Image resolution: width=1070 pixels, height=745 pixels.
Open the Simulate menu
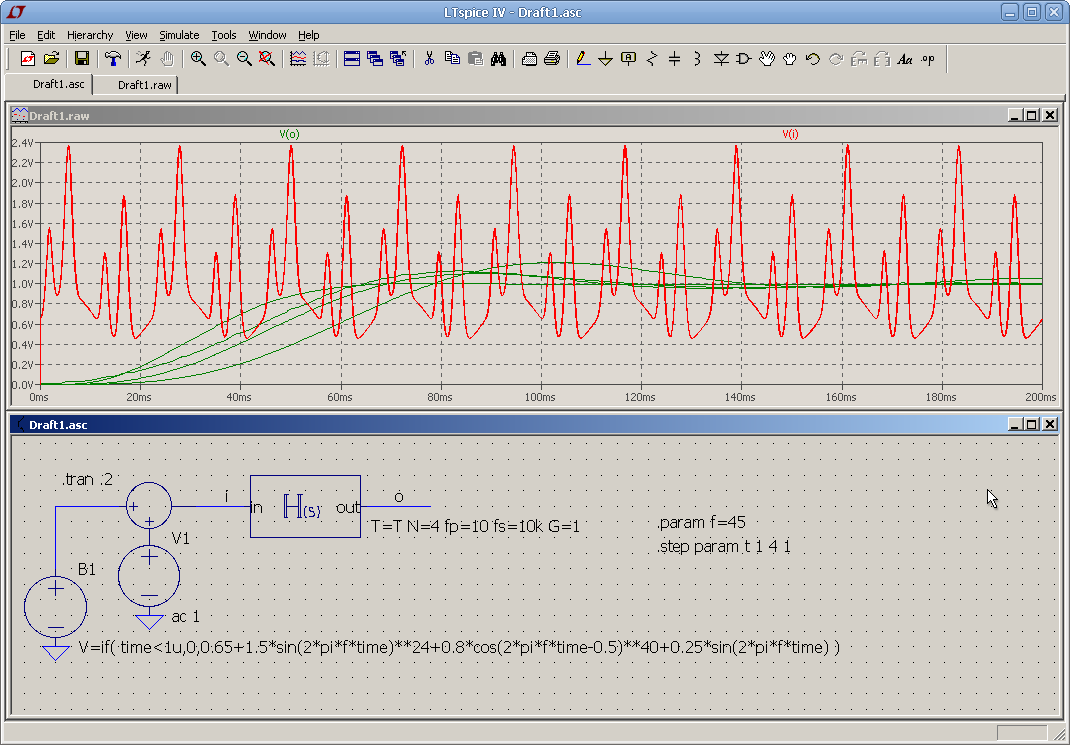(x=179, y=35)
